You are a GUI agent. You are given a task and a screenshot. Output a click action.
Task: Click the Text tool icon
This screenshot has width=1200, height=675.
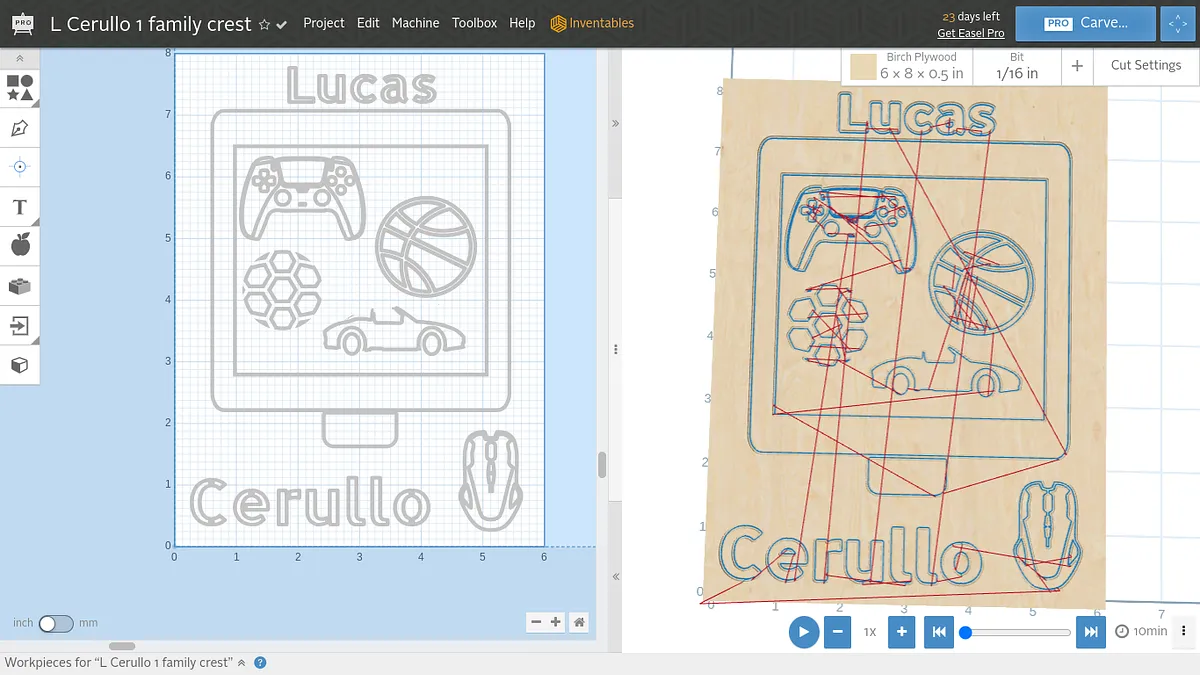point(20,207)
